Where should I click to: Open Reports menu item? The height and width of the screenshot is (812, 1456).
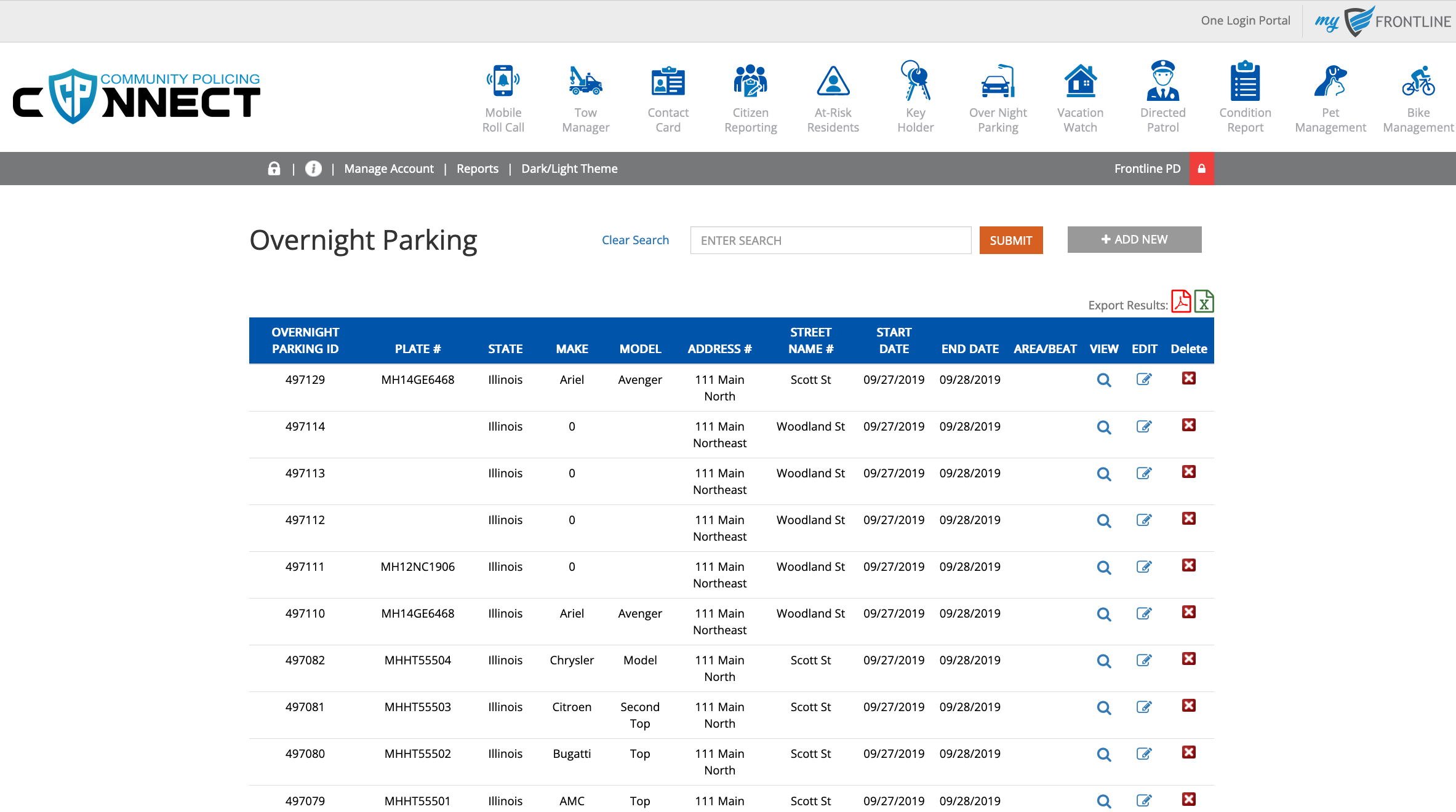tap(478, 169)
